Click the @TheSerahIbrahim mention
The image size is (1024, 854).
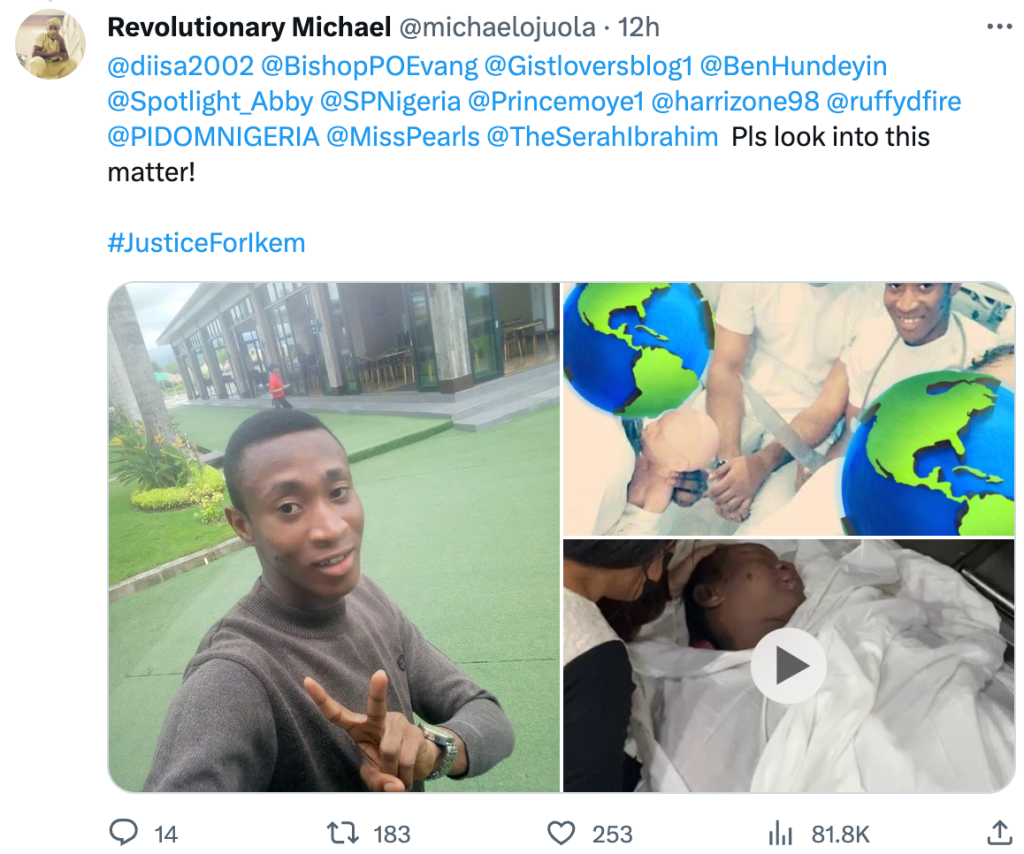click(x=602, y=136)
